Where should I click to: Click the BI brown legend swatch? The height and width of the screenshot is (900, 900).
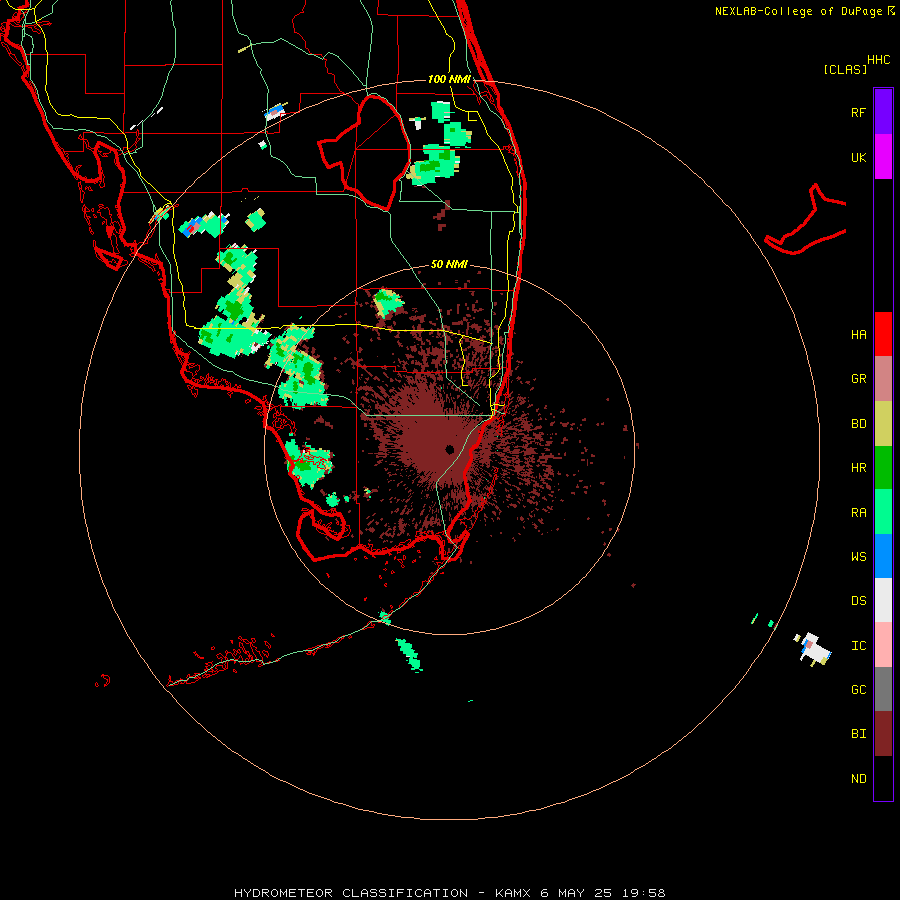(883, 734)
